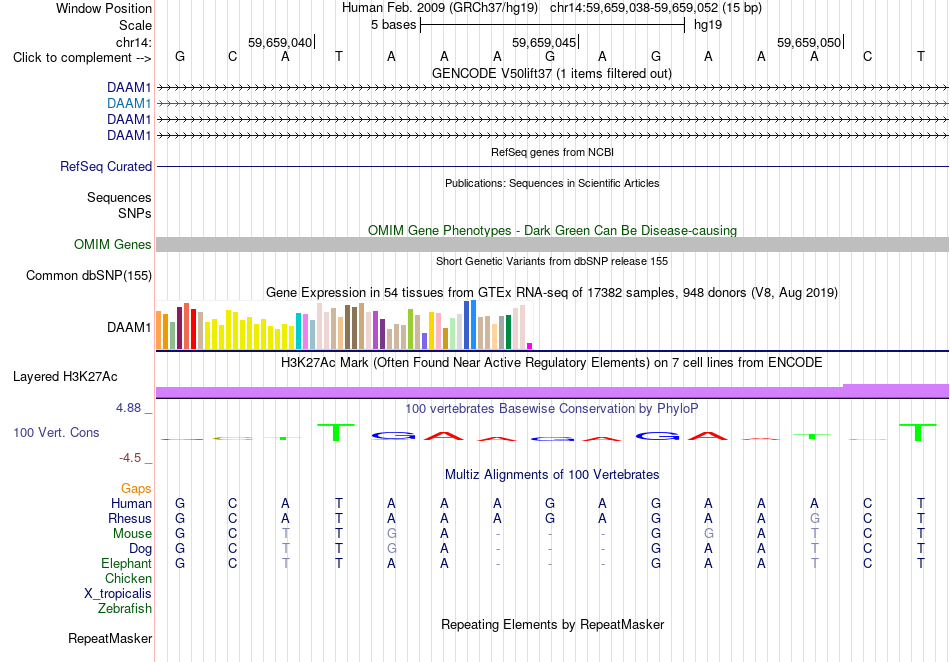Open the RefSeq Curated track label
The height and width of the screenshot is (662, 950).
point(106,167)
